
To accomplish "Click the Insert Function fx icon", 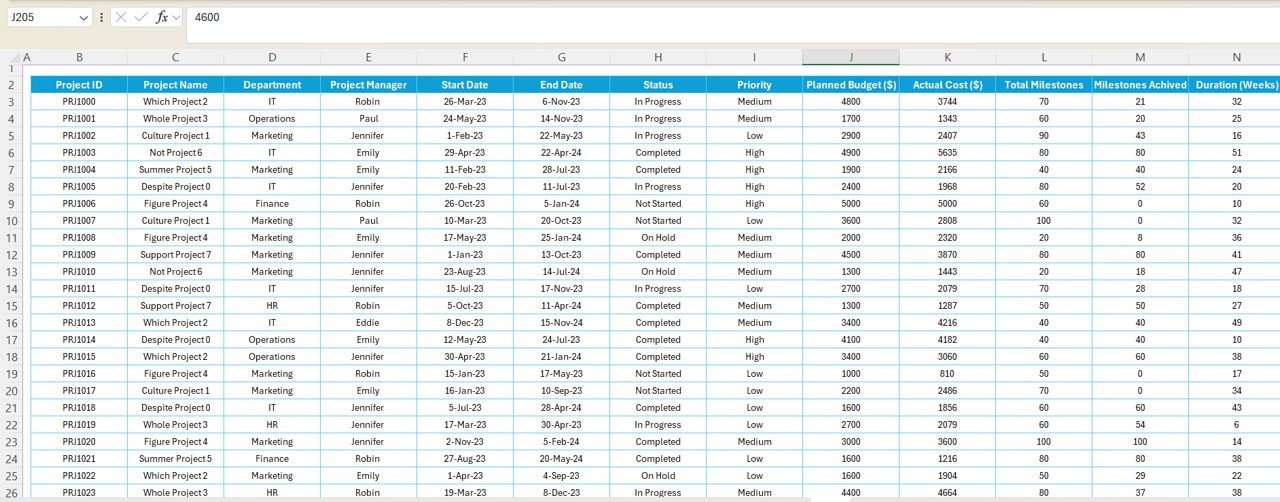I will point(161,17).
